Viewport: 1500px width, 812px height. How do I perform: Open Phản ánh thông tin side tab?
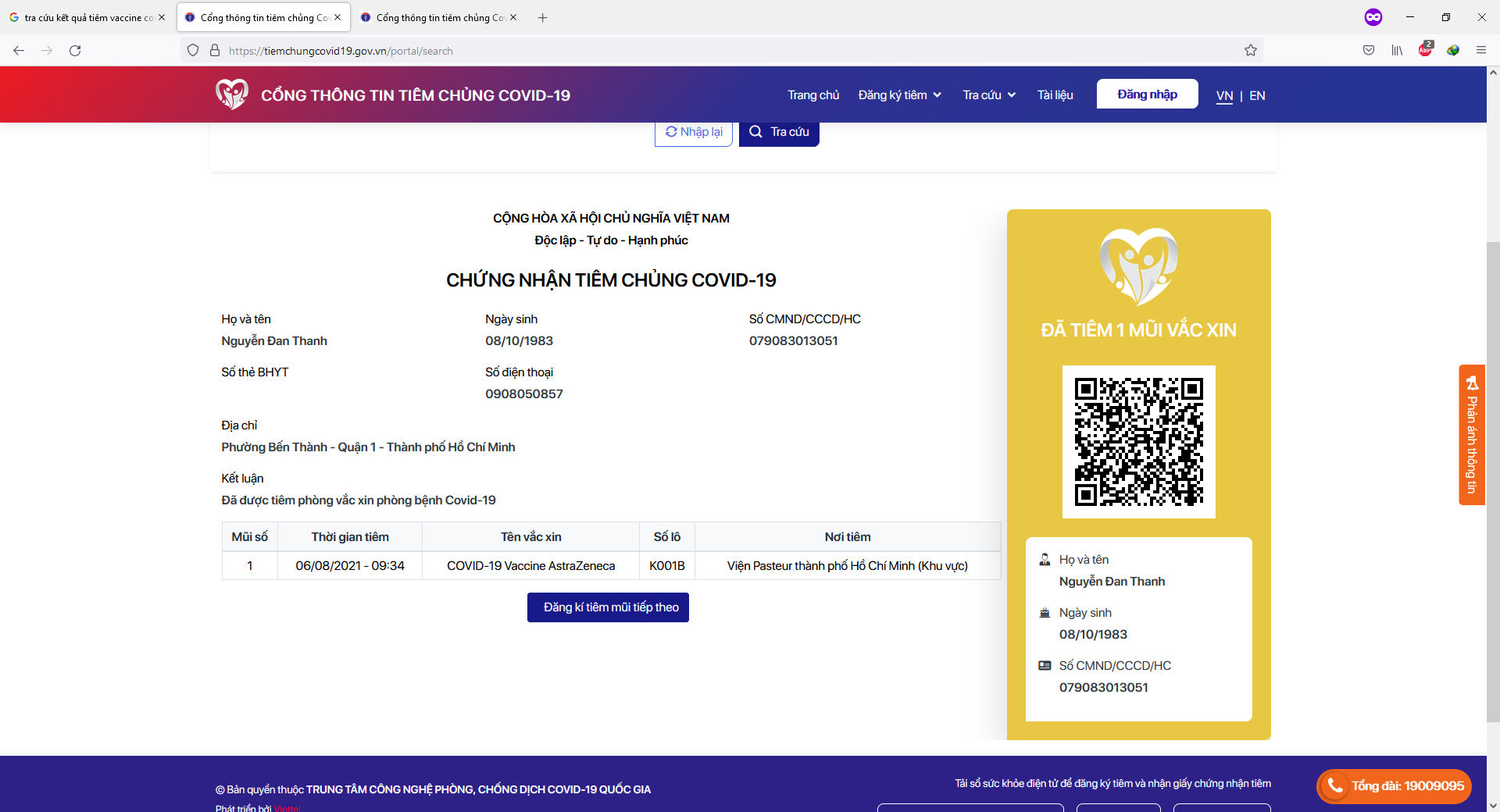tap(1472, 435)
